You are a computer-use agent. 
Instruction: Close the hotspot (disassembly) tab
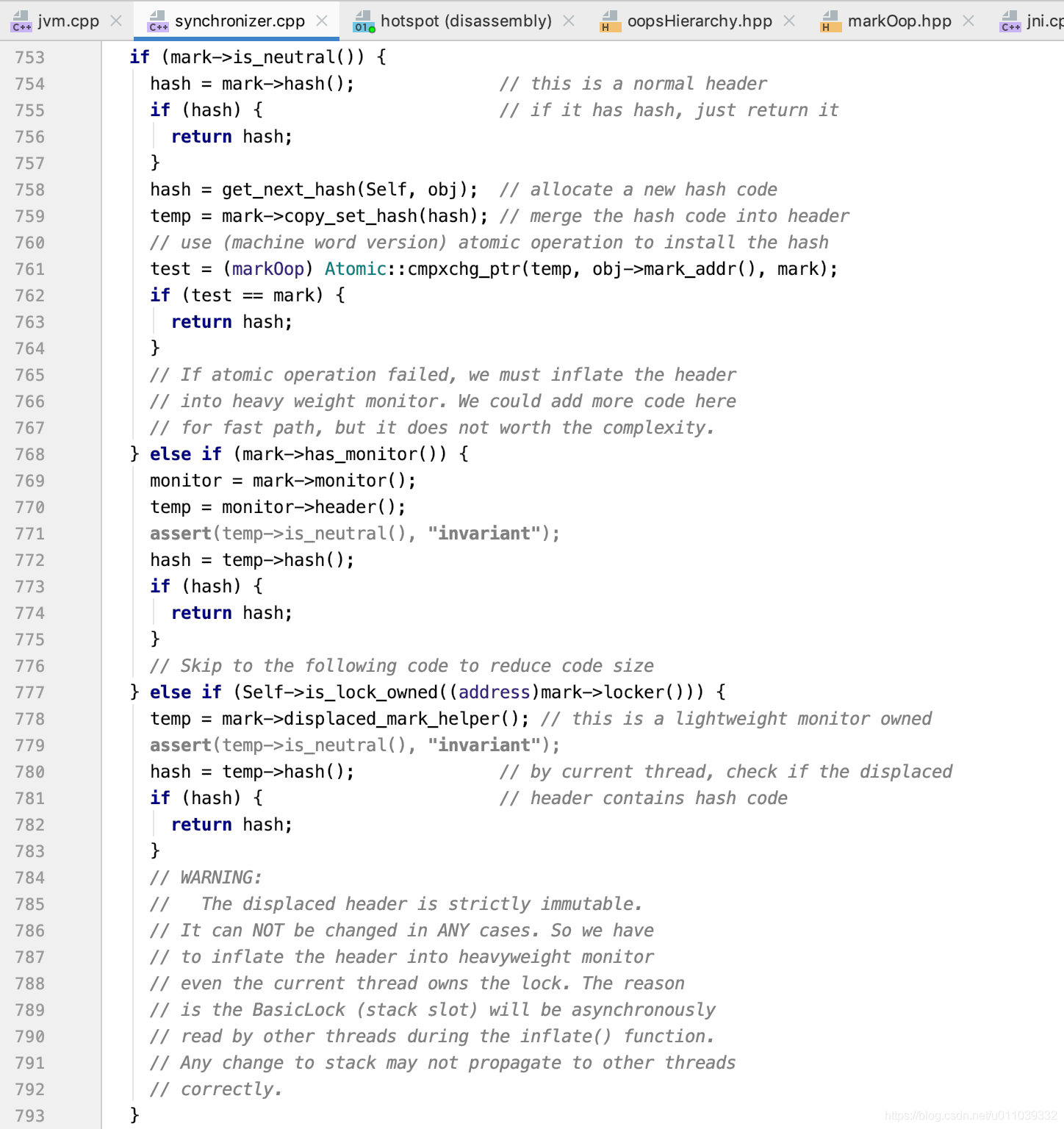[x=568, y=21]
